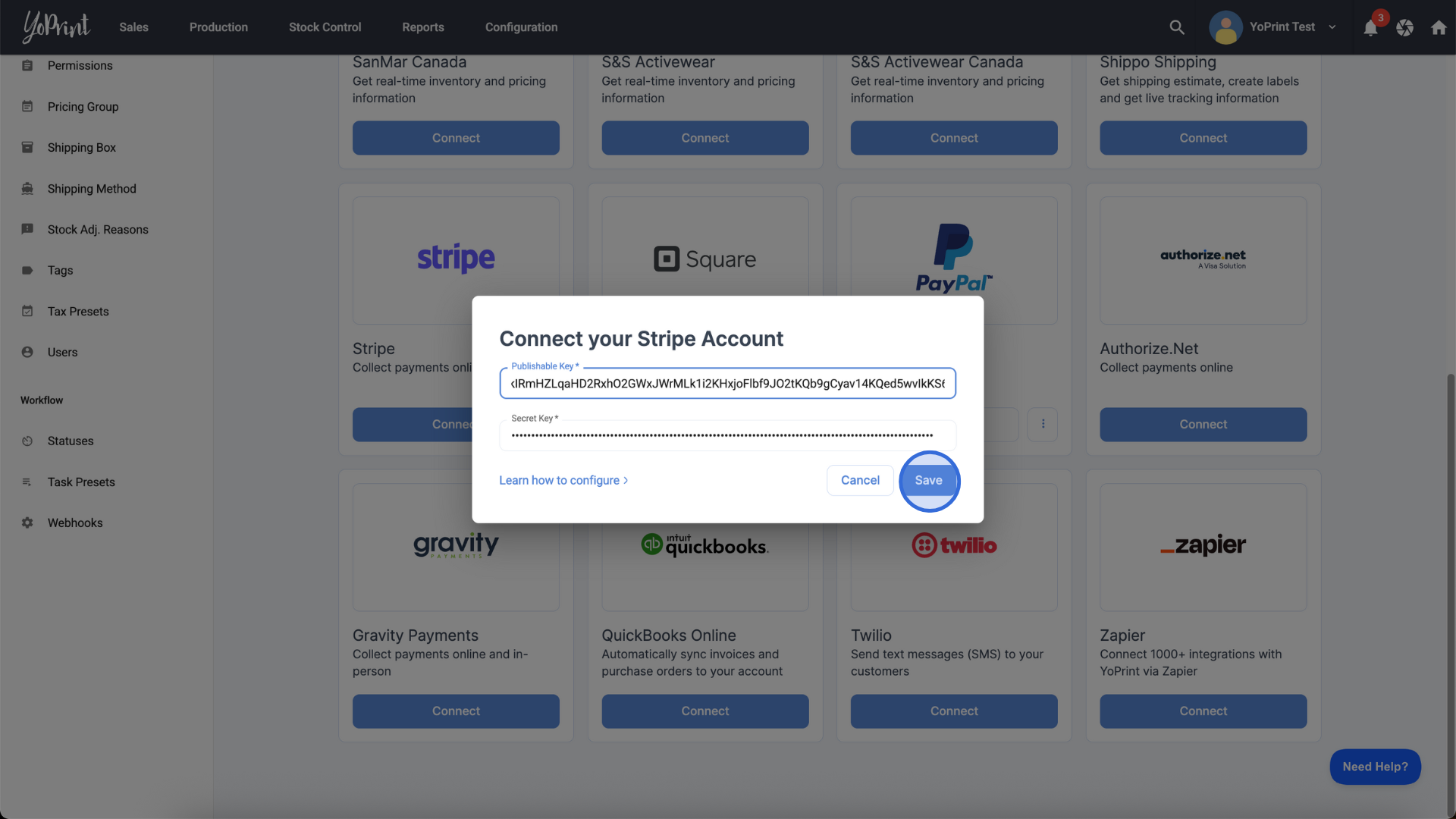This screenshot has height=819, width=1456.
Task: Connect S&S Activewear integration
Action: [704, 138]
